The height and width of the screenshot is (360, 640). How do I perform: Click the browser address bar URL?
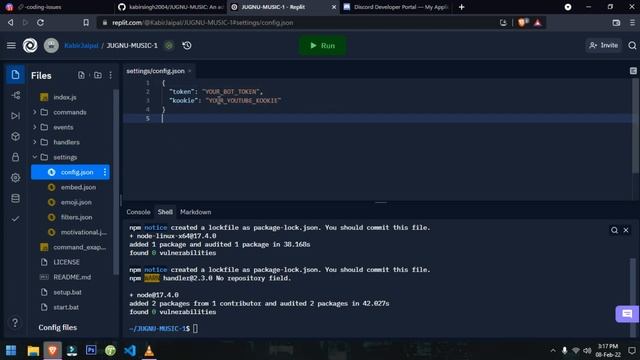(203, 23)
